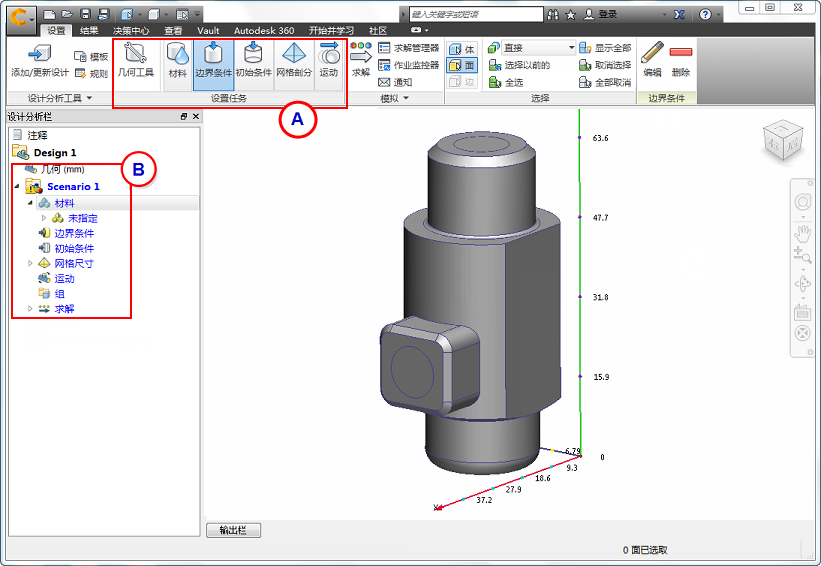Image resolution: width=821 pixels, height=566 pixels.
Task: Click the 规则 button
Action: (91, 74)
